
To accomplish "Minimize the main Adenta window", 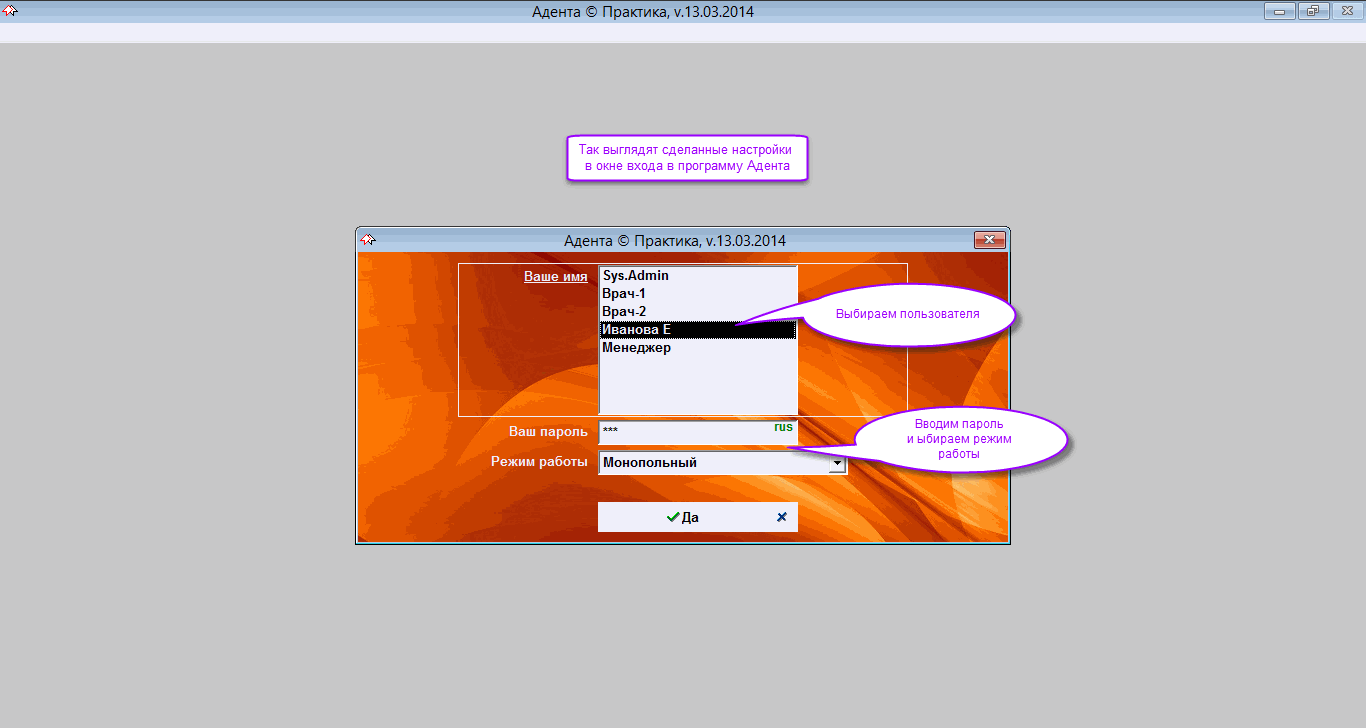I will [x=1278, y=12].
